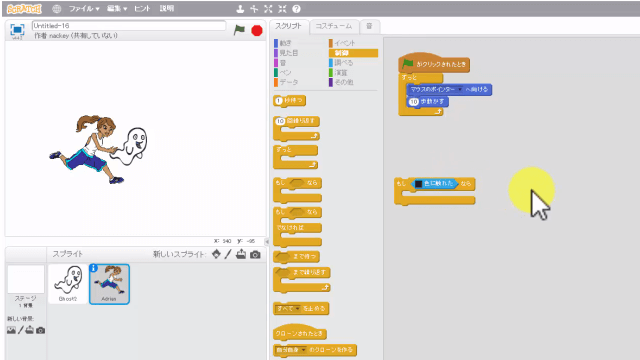Paint a new sprite with the brush icon
This screenshot has width=640, height=360.
228,254
